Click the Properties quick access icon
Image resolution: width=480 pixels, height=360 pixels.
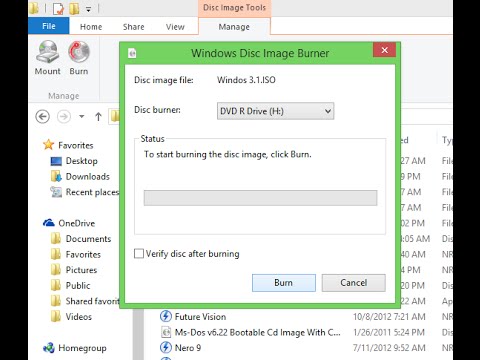58,8
